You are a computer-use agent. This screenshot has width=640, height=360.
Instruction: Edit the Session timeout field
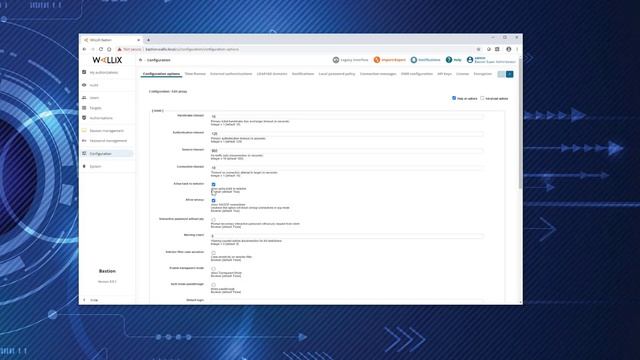(x=347, y=151)
